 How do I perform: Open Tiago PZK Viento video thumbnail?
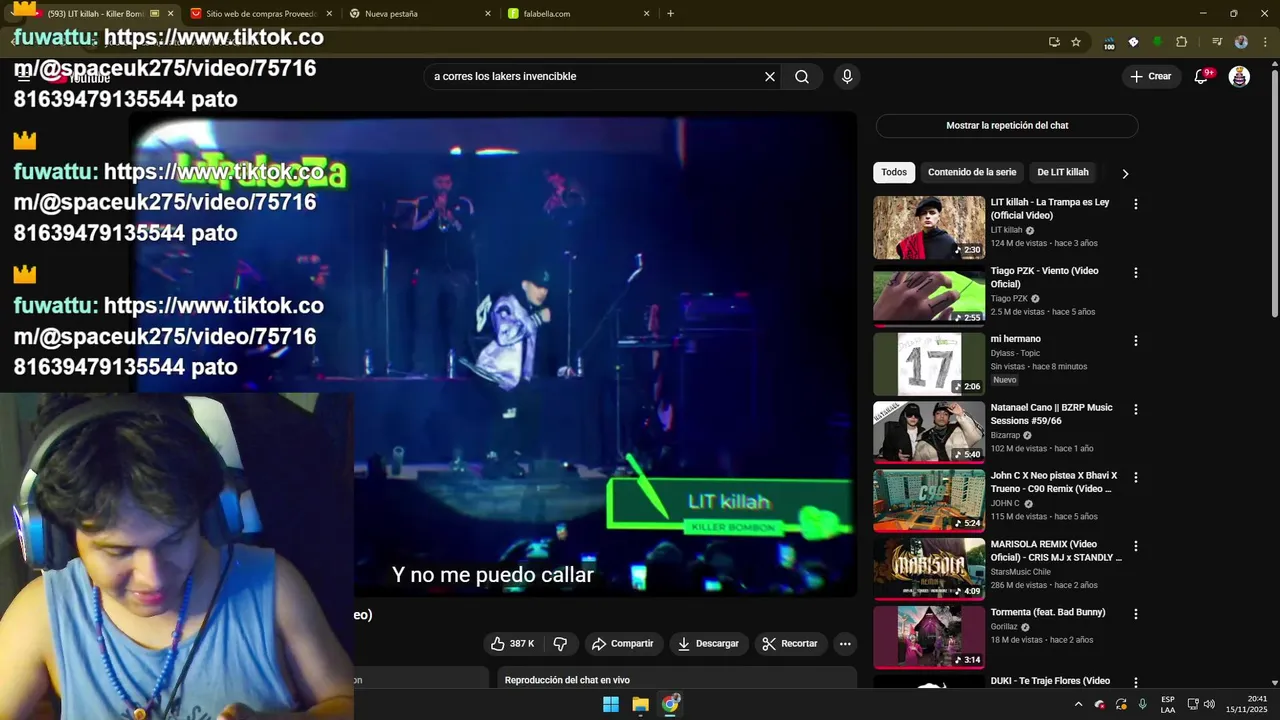click(x=929, y=296)
